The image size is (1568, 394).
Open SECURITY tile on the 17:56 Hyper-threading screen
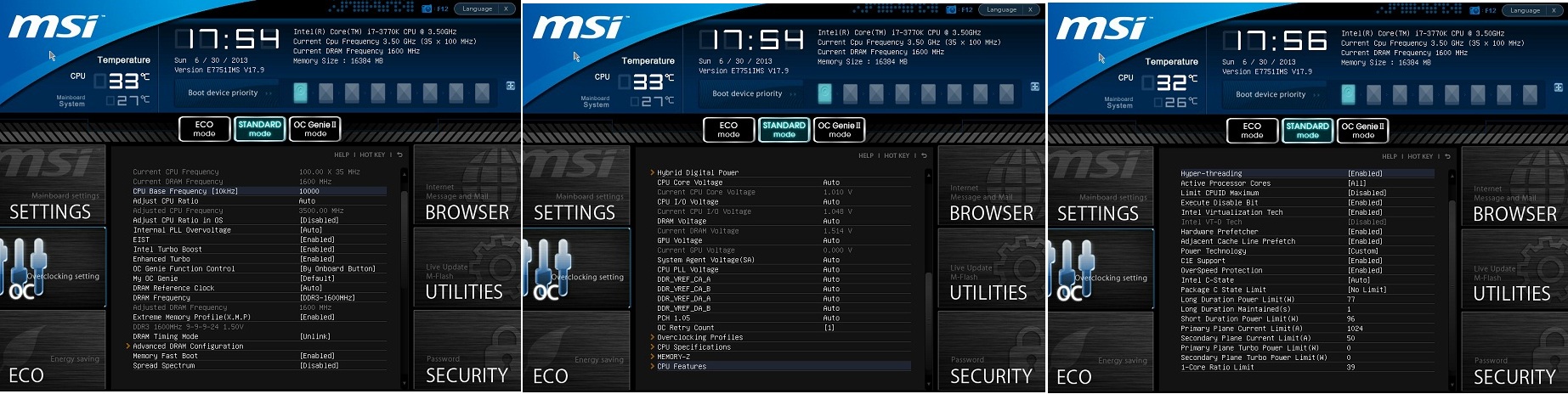tap(1514, 352)
